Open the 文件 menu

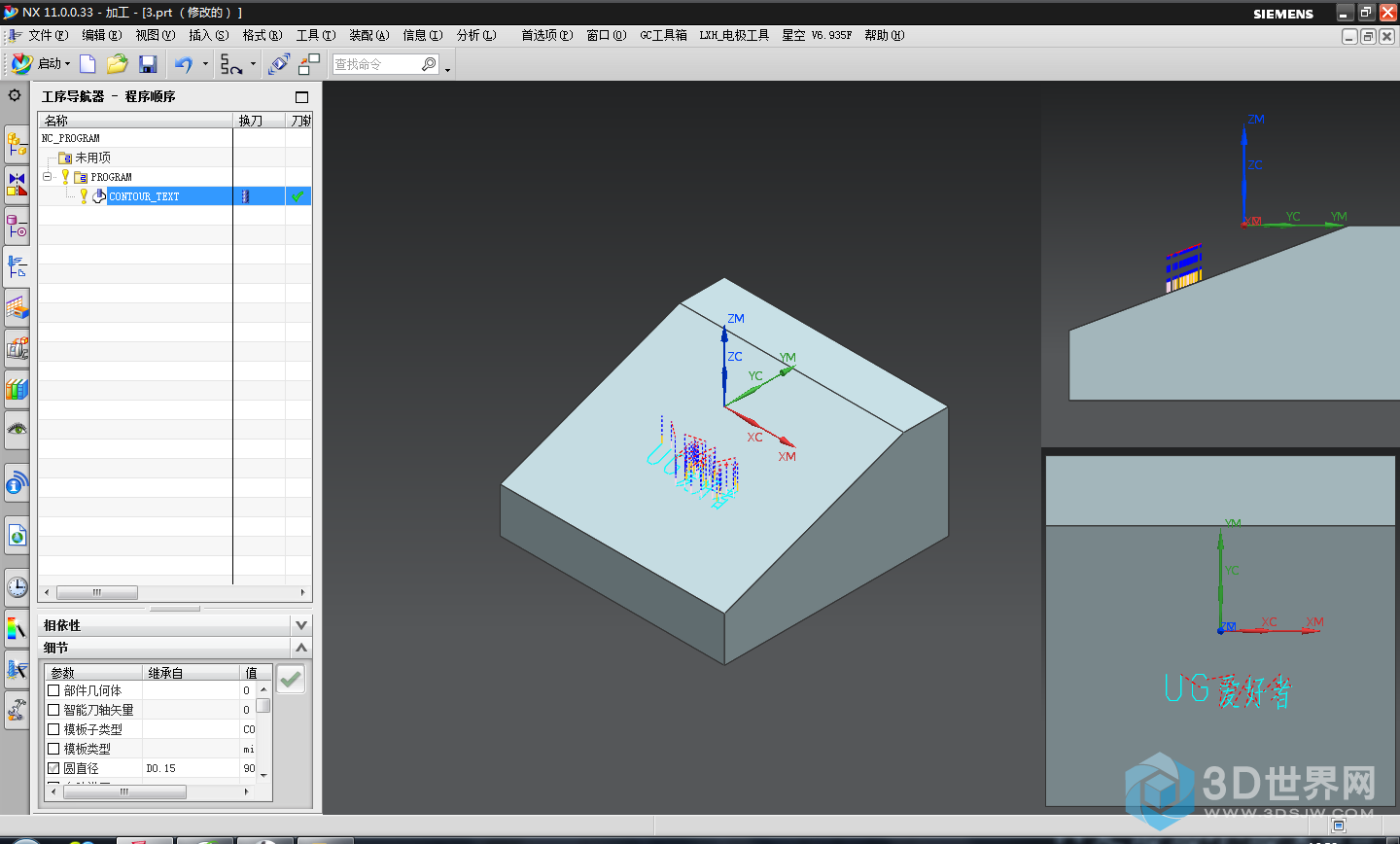tap(48, 35)
